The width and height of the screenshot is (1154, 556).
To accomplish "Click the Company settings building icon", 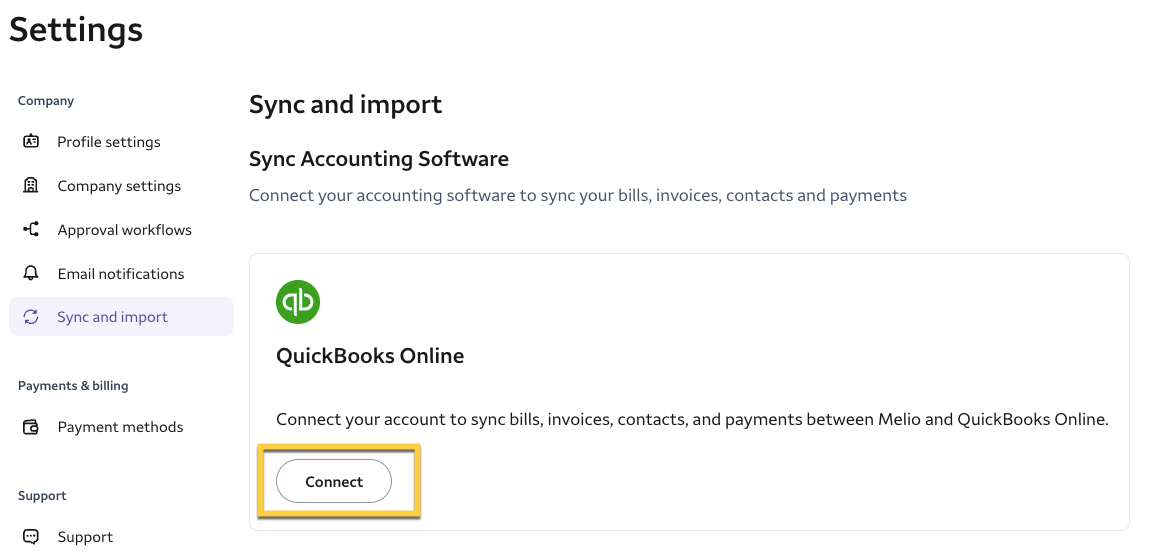I will tap(31, 185).
